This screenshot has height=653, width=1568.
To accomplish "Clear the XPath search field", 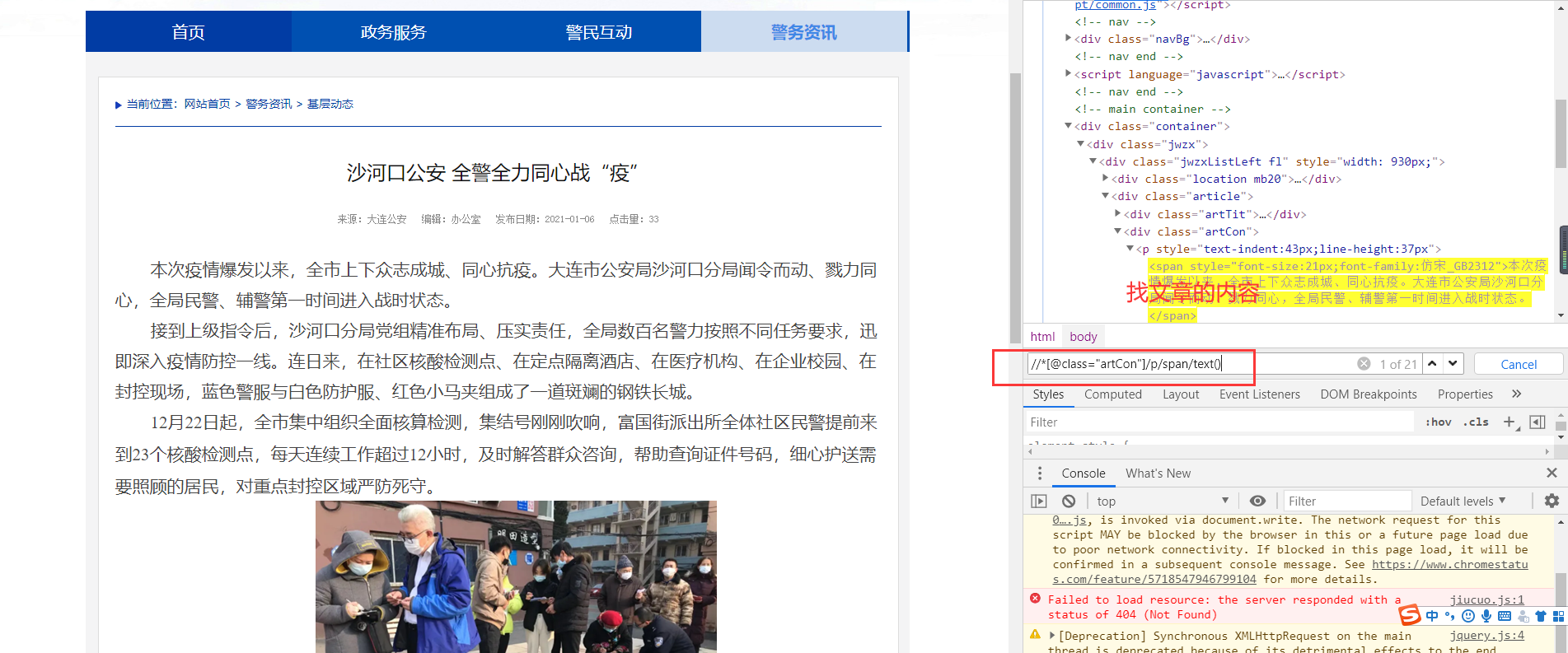I will point(1364,364).
